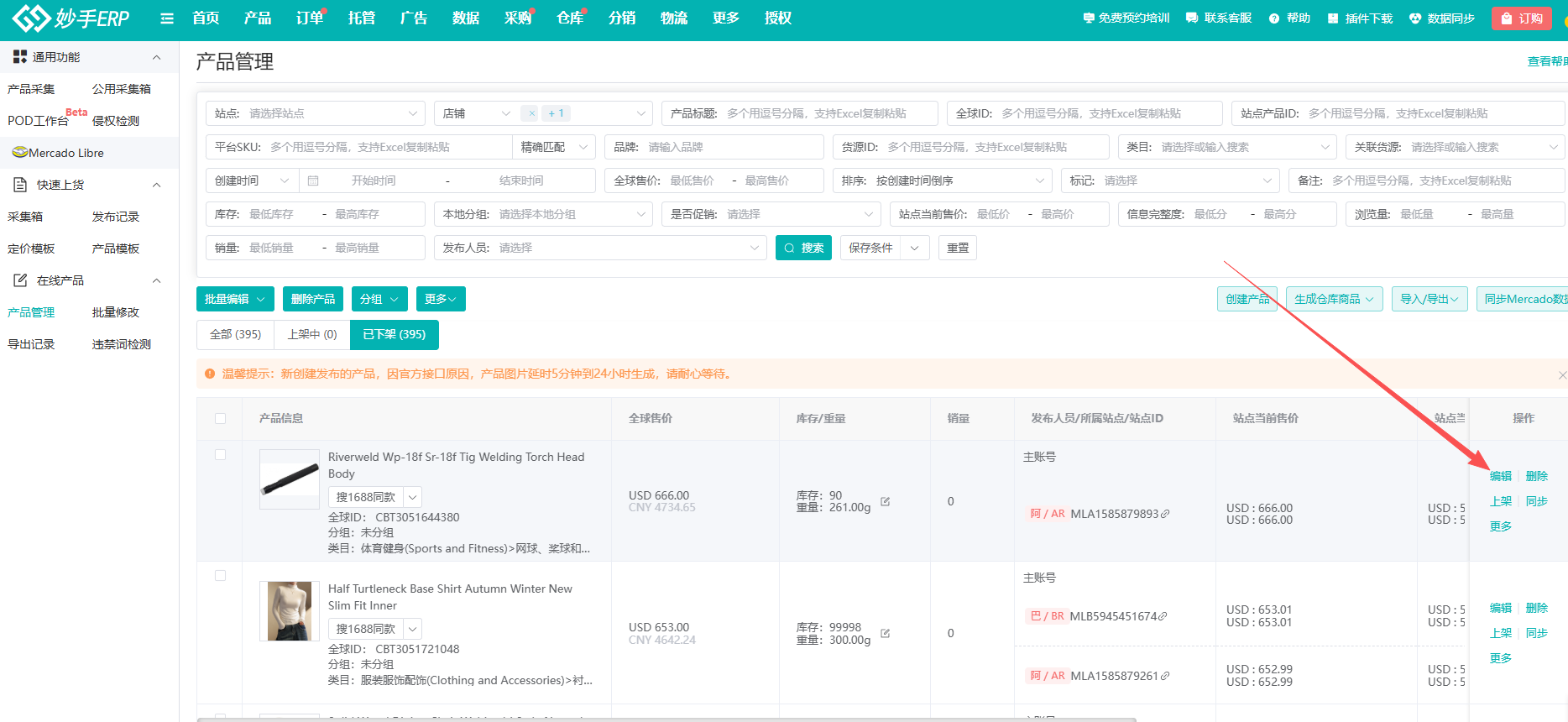Close the orange 温馨提示 notice banner
Screen dimensions: 1568x722
[1561, 374]
